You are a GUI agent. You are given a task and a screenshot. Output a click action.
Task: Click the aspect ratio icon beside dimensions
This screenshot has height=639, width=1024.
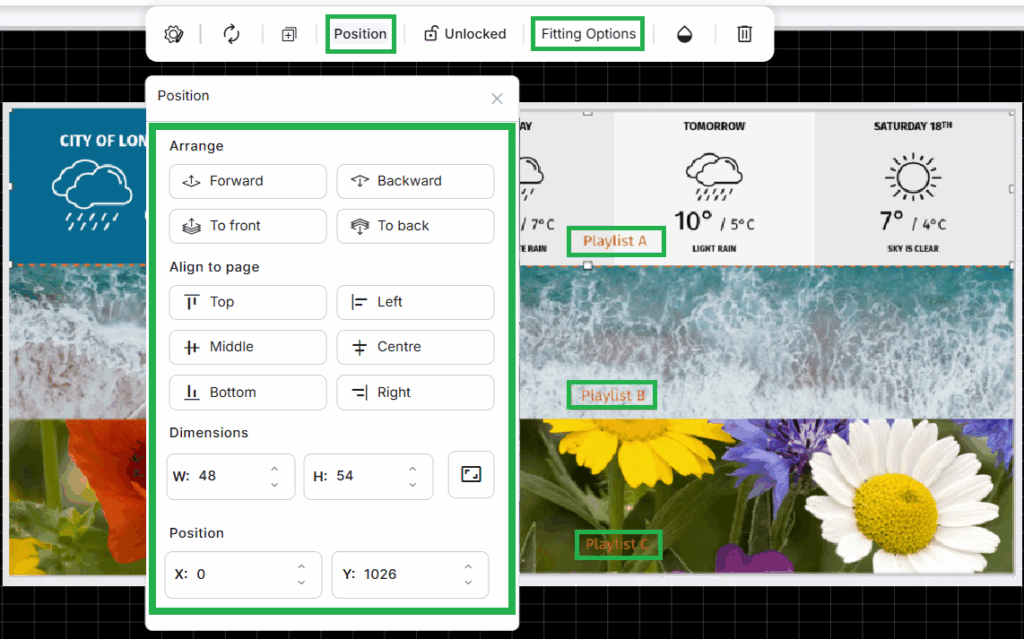tap(471, 474)
